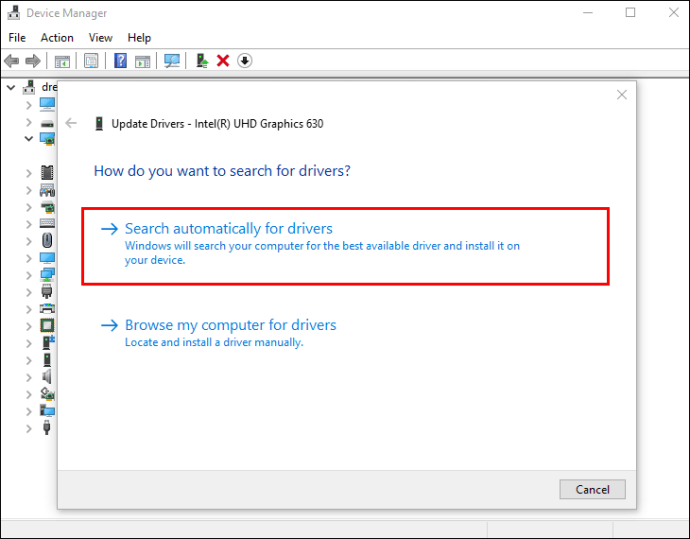
Task: Expand the chevron beside the processor chip icon
Action: (29, 326)
